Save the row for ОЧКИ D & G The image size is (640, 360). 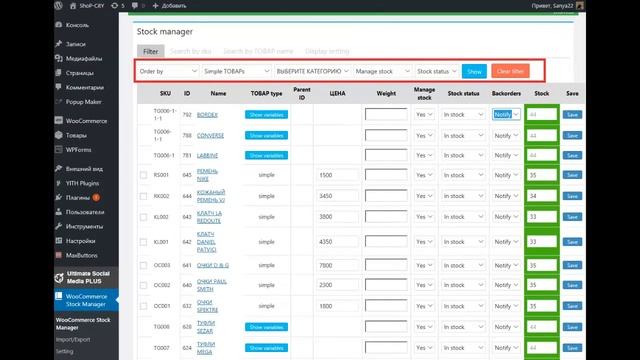[572, 265]
